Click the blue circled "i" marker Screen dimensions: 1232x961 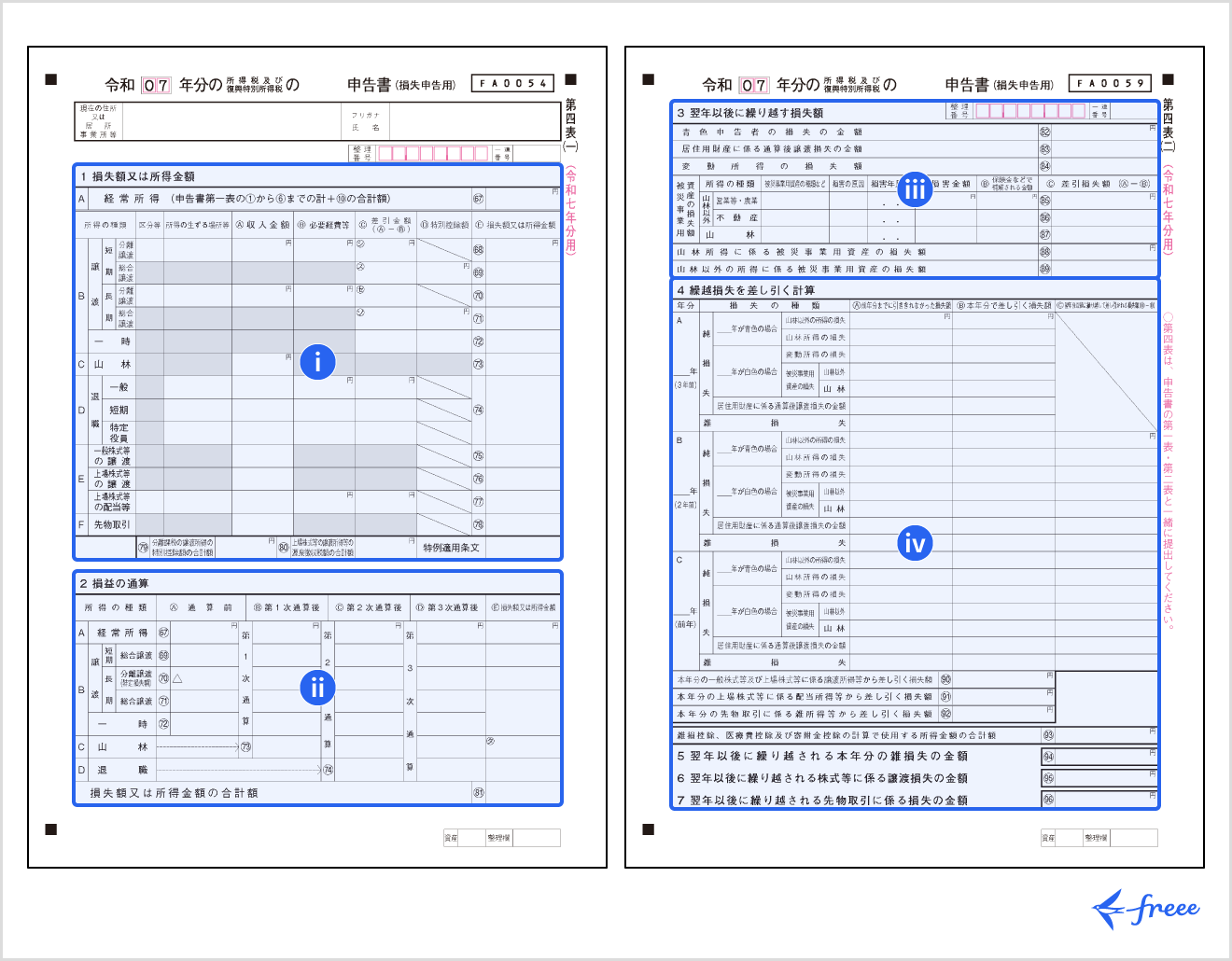(x=317, y=362)
